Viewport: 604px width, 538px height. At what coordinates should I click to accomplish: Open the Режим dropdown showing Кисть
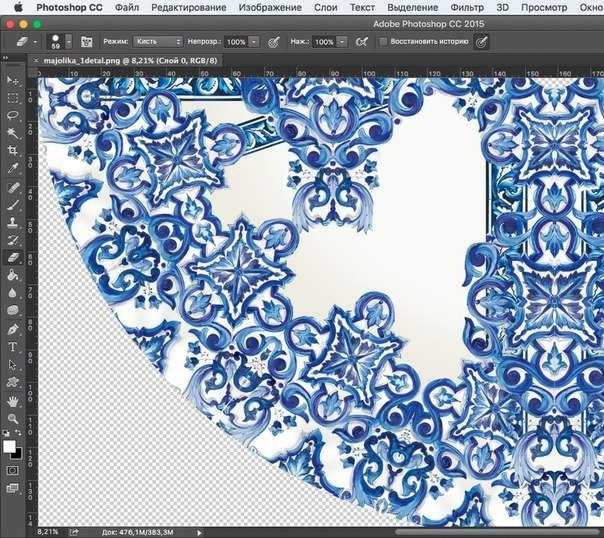tap(158, 42)
